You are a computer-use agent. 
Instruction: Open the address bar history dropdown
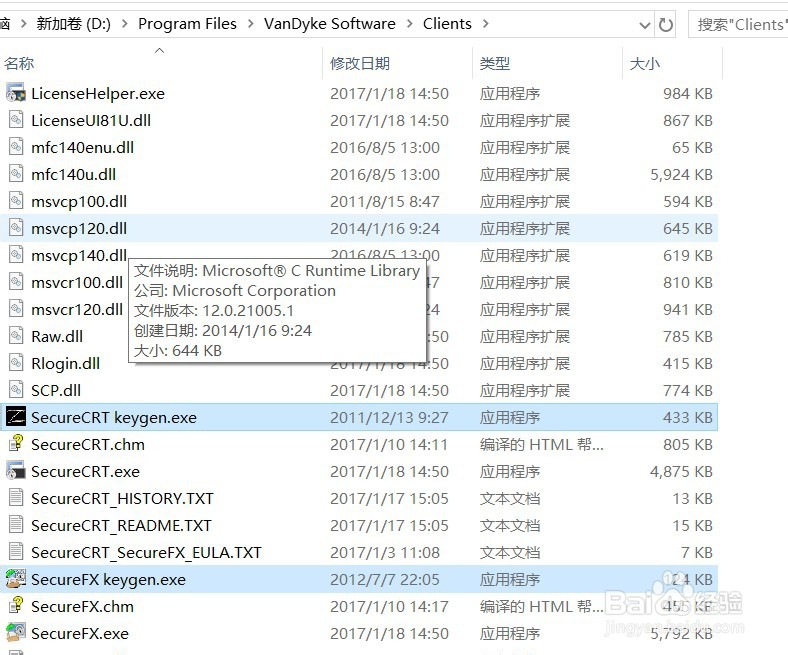tap(644, 25)
